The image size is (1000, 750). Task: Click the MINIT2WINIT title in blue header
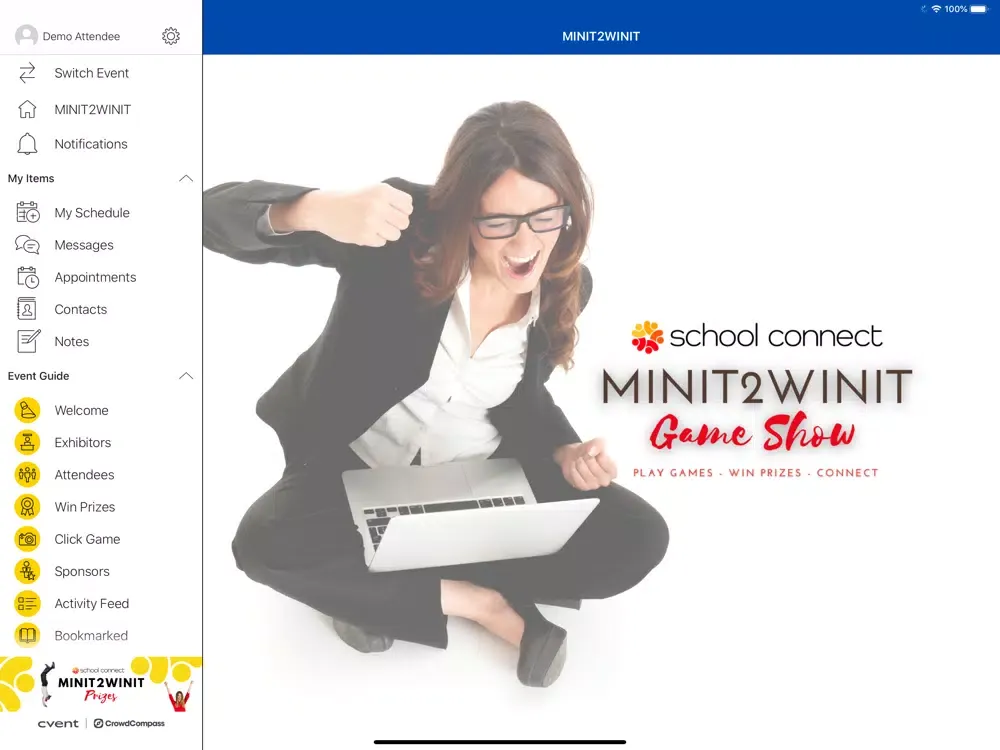pyautogui.click(x=601, y=36)
